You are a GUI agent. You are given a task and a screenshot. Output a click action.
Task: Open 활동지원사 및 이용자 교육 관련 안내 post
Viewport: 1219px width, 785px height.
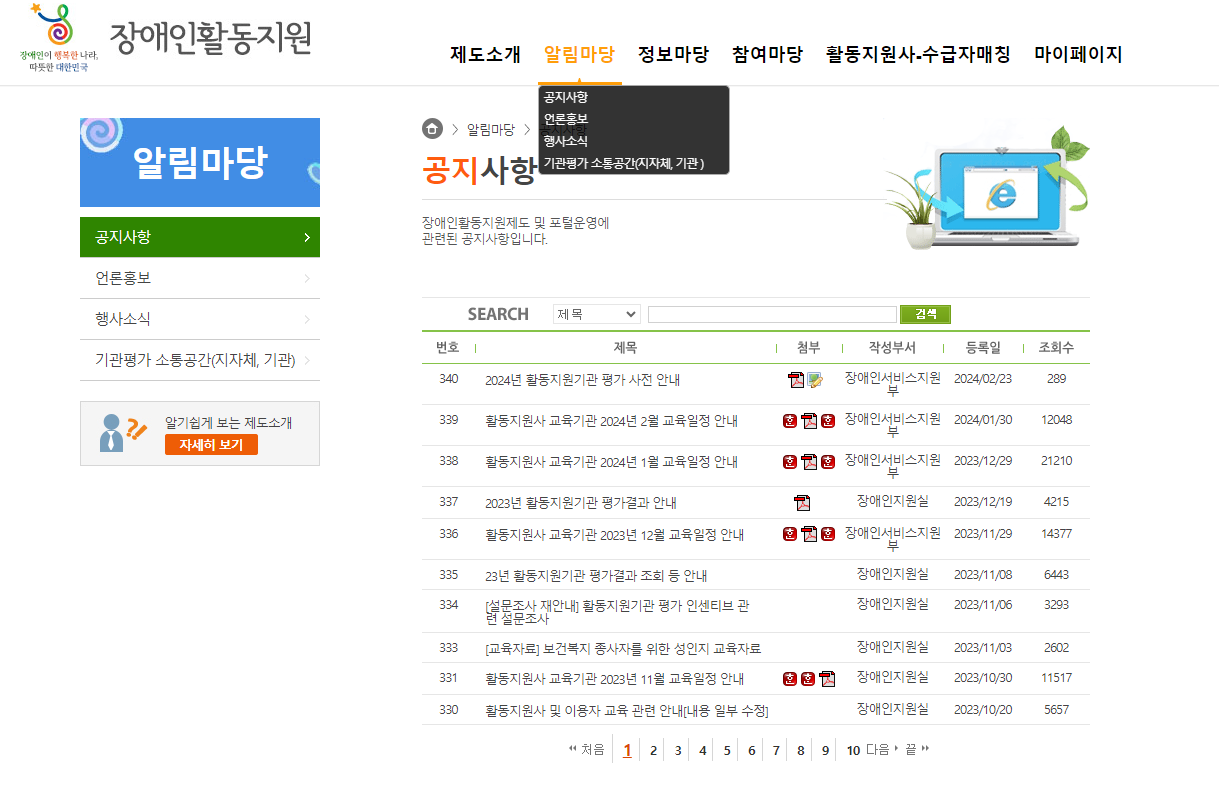626,710
